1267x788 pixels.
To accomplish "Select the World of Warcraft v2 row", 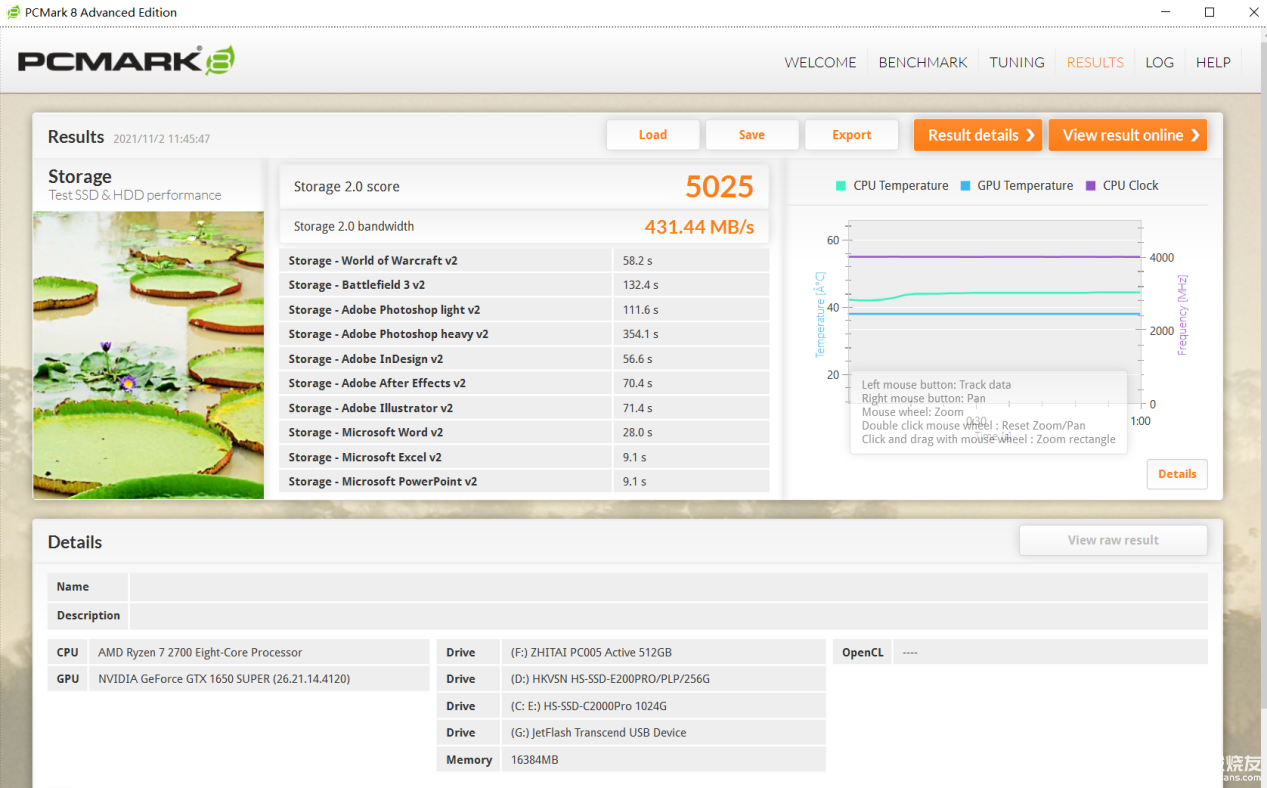I will (524, 260).
